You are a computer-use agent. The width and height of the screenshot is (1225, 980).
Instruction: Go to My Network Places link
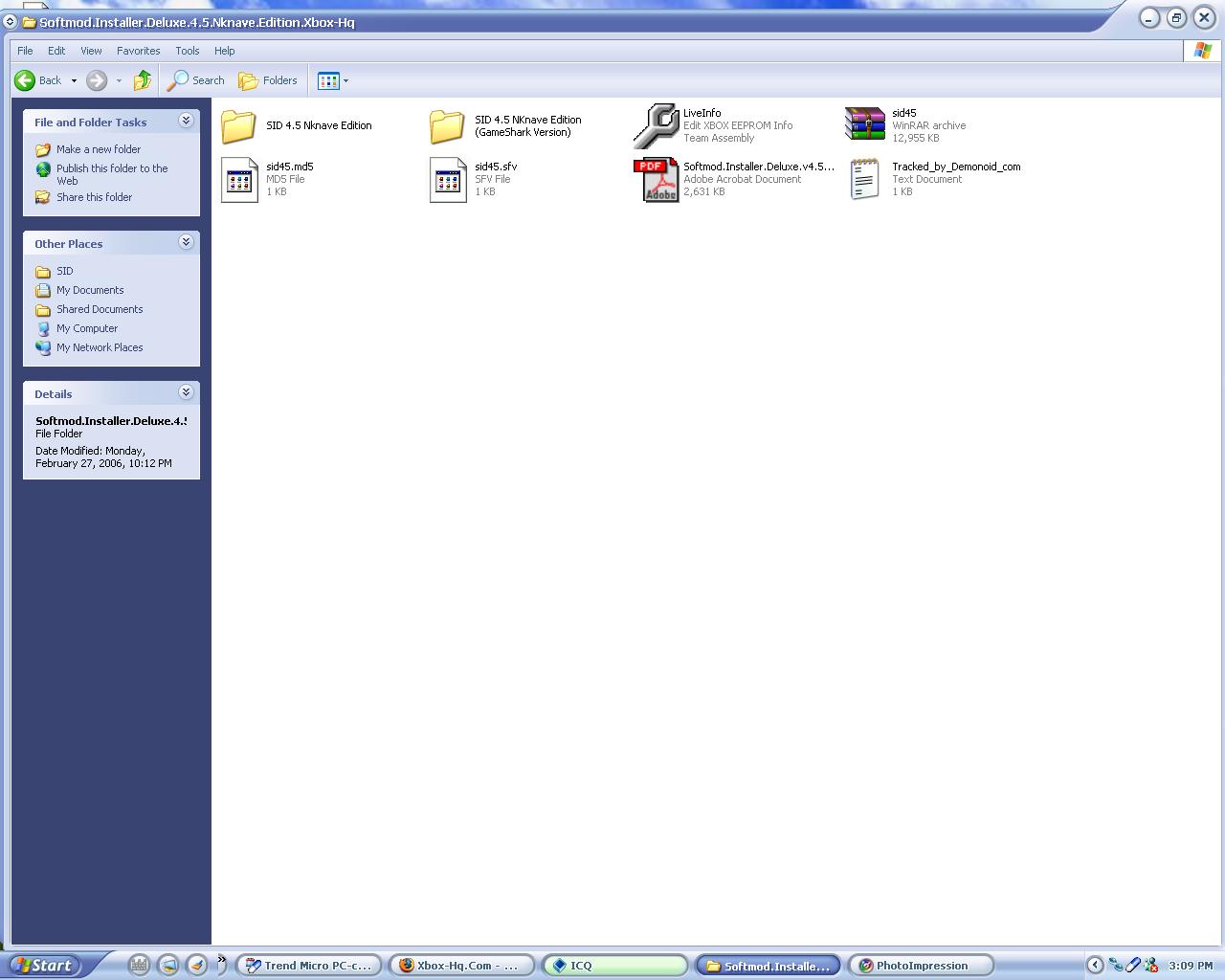99,347
